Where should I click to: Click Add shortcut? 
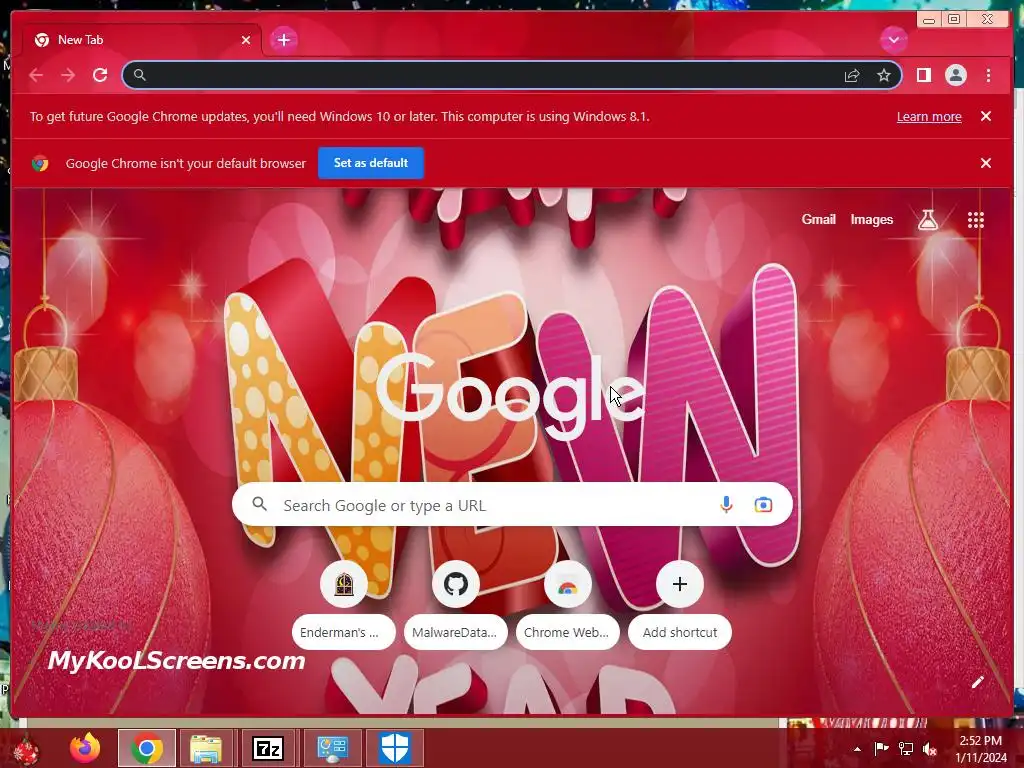coord(679,605)
